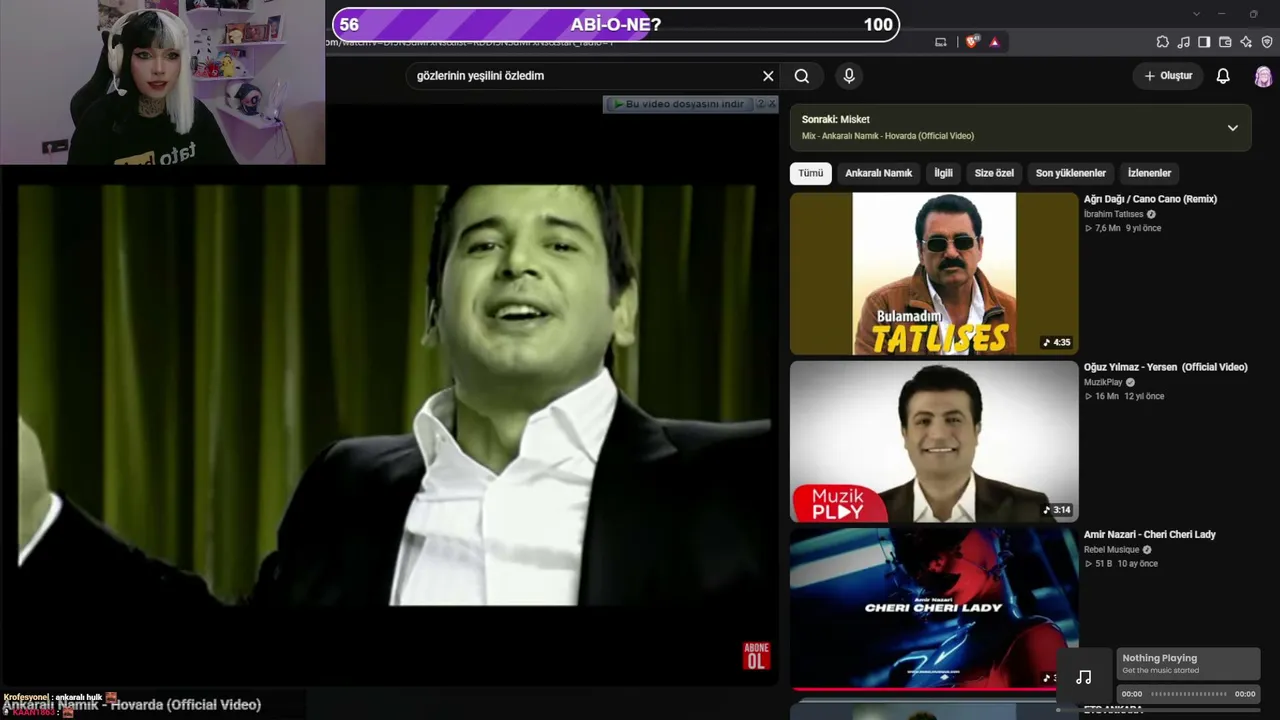Close the video download bar with X

tap(772, 104)
